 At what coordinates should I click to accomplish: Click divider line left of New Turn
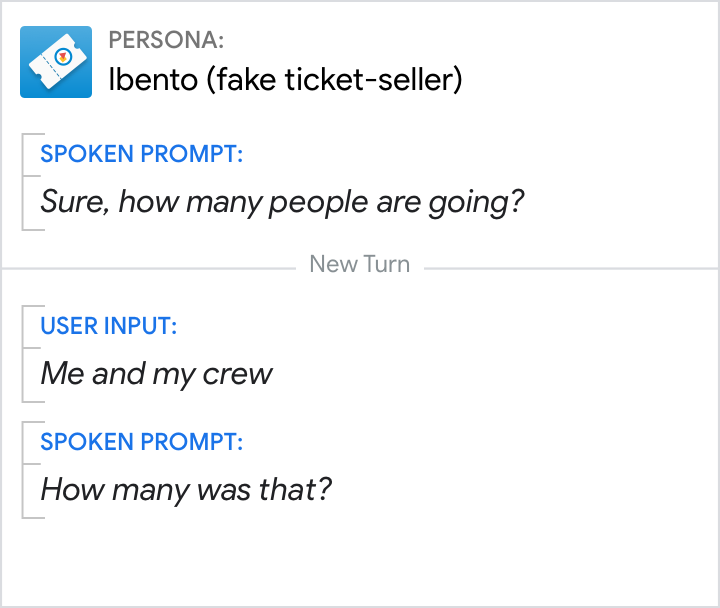tap(150, 268)
